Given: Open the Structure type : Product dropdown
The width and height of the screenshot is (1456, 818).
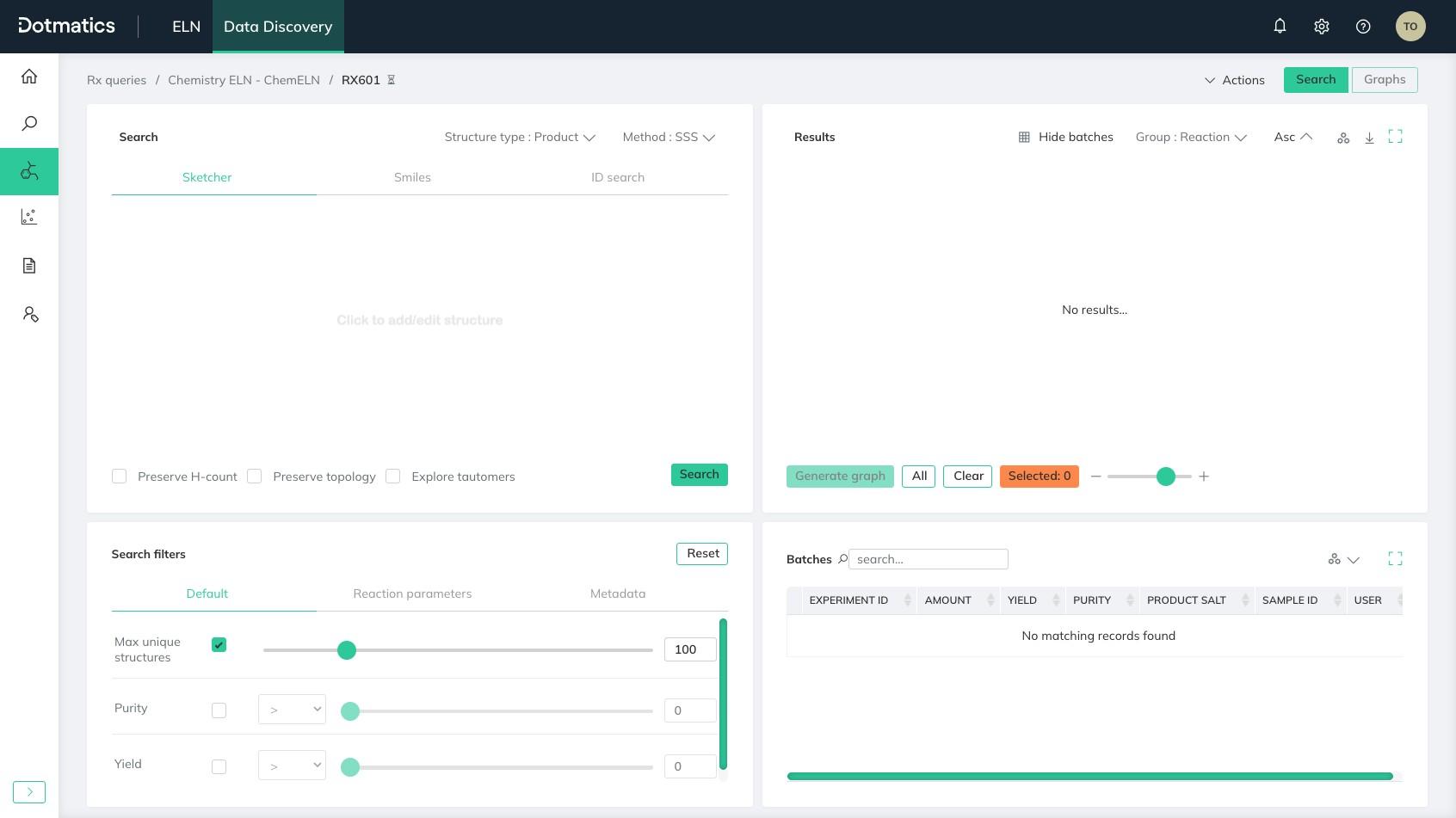Looking at the screenshot, I should [x=520, y=137].
